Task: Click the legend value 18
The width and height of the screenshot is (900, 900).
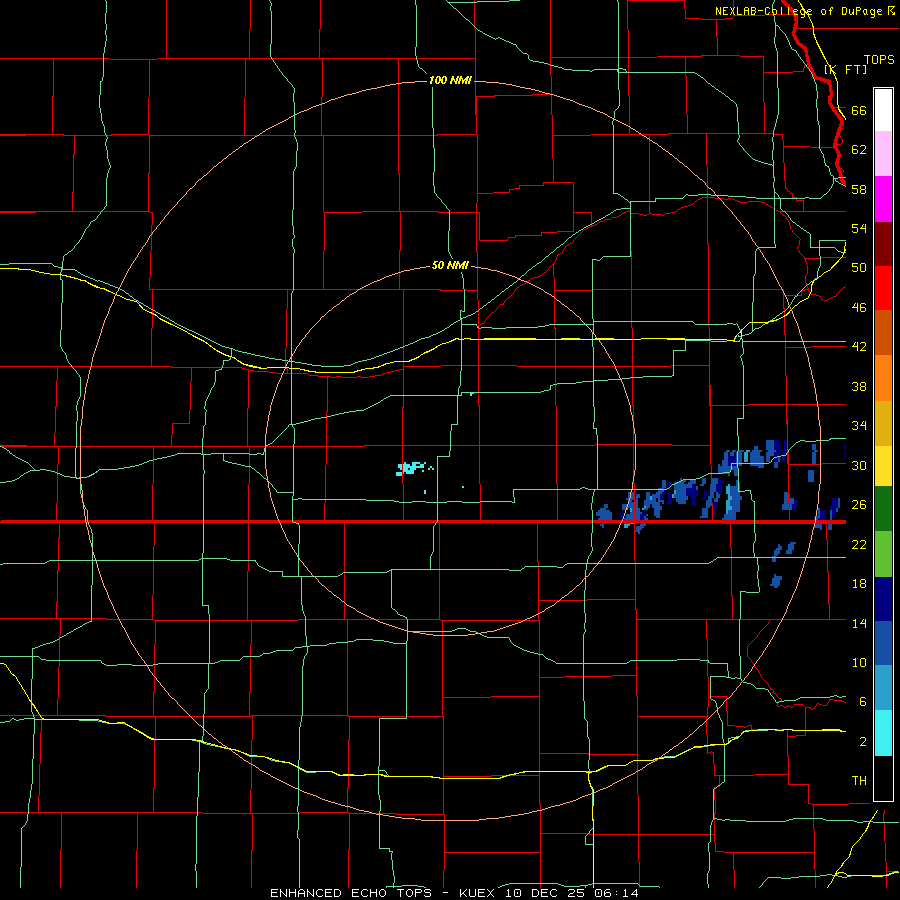Action: tap(859, 584)
